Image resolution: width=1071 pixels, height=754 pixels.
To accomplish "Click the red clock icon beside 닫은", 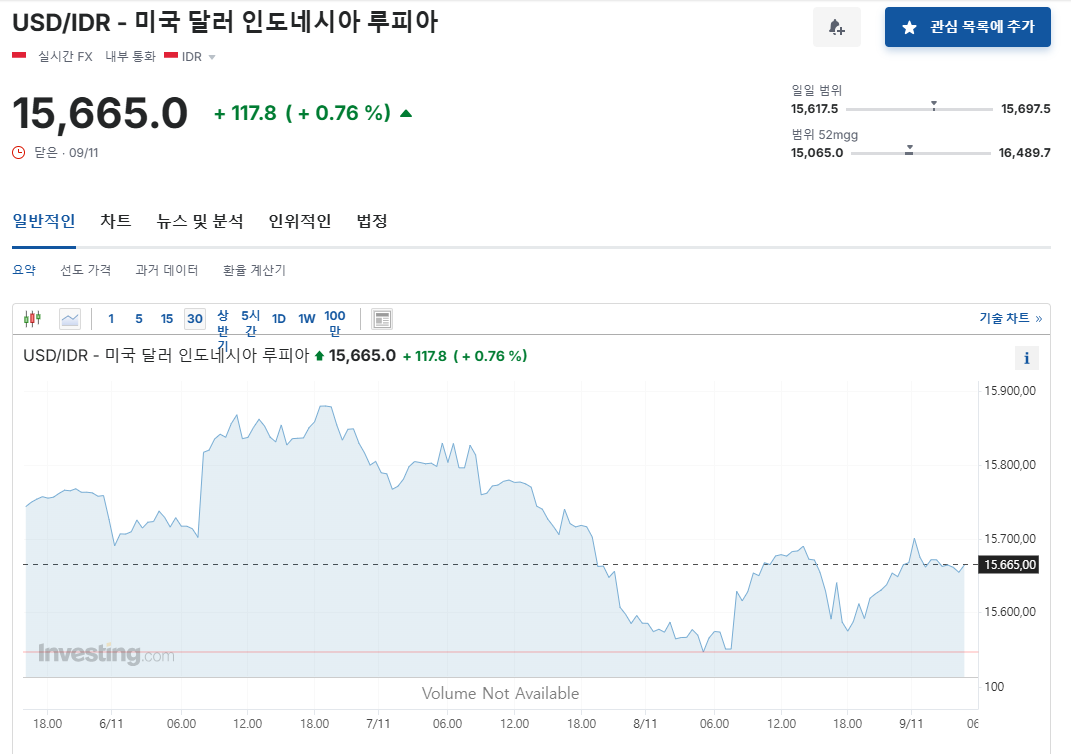I will (x=18, y=152).
